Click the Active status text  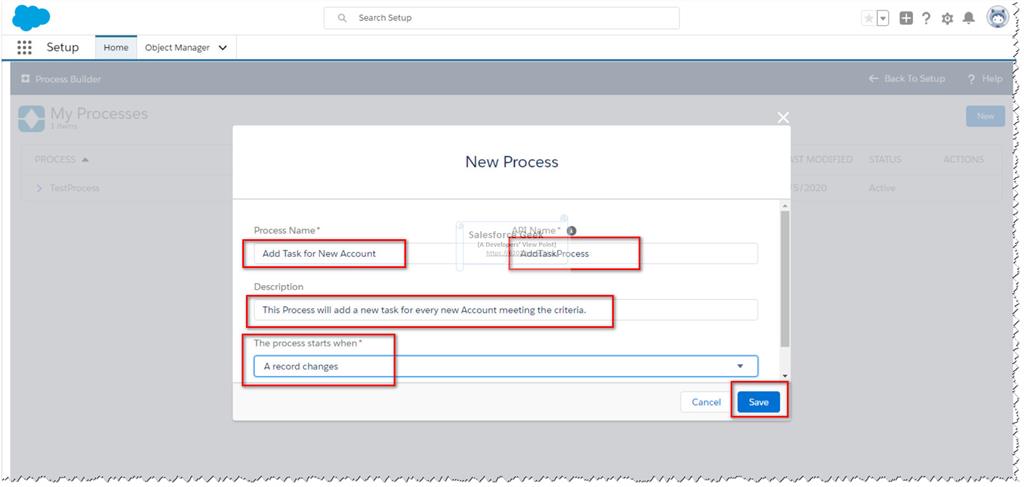click(x=882, y=188)
